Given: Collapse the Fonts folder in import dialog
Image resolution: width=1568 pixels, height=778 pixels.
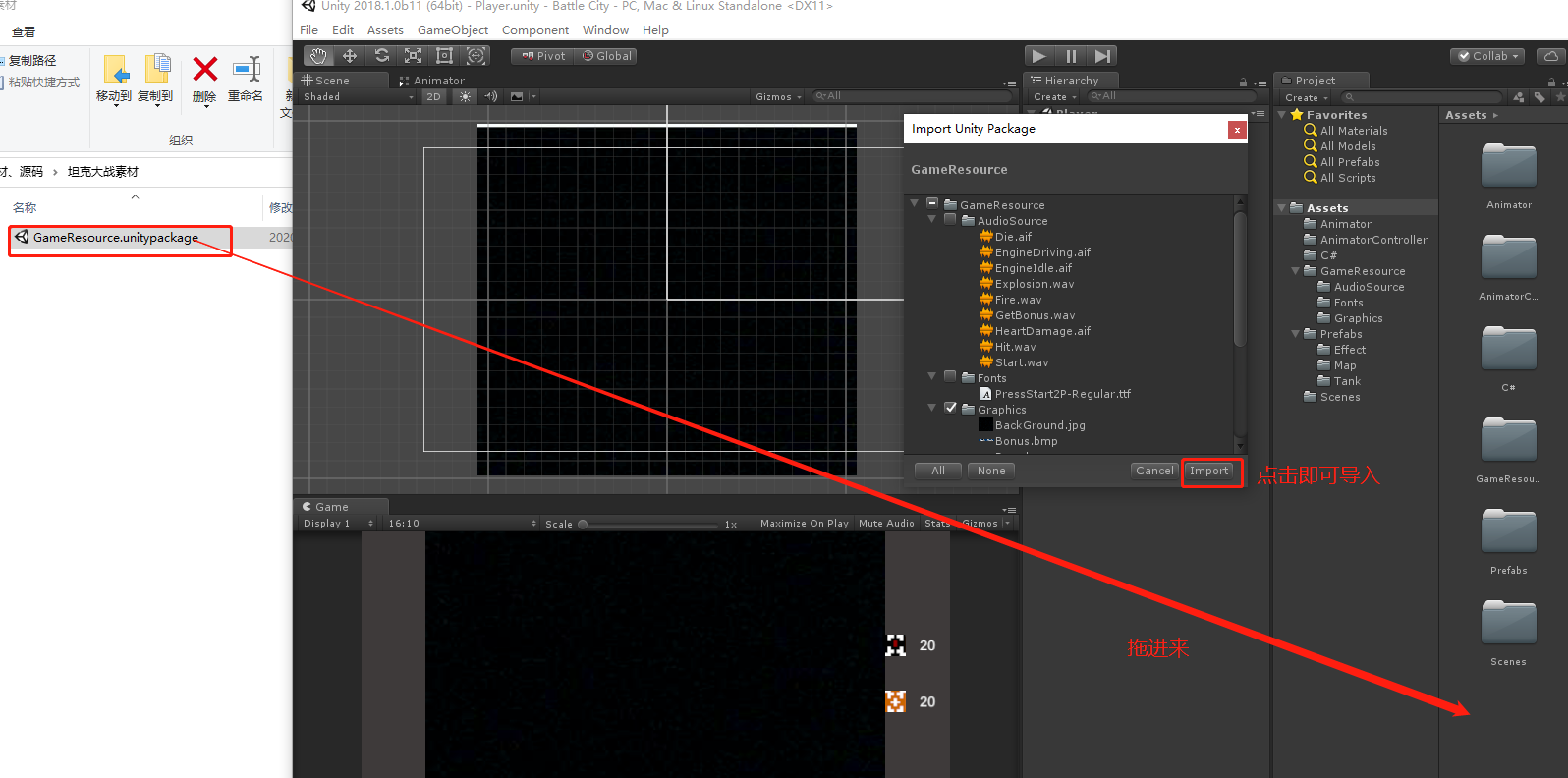Looking at the screenshot, I should [x=932, y=377].
